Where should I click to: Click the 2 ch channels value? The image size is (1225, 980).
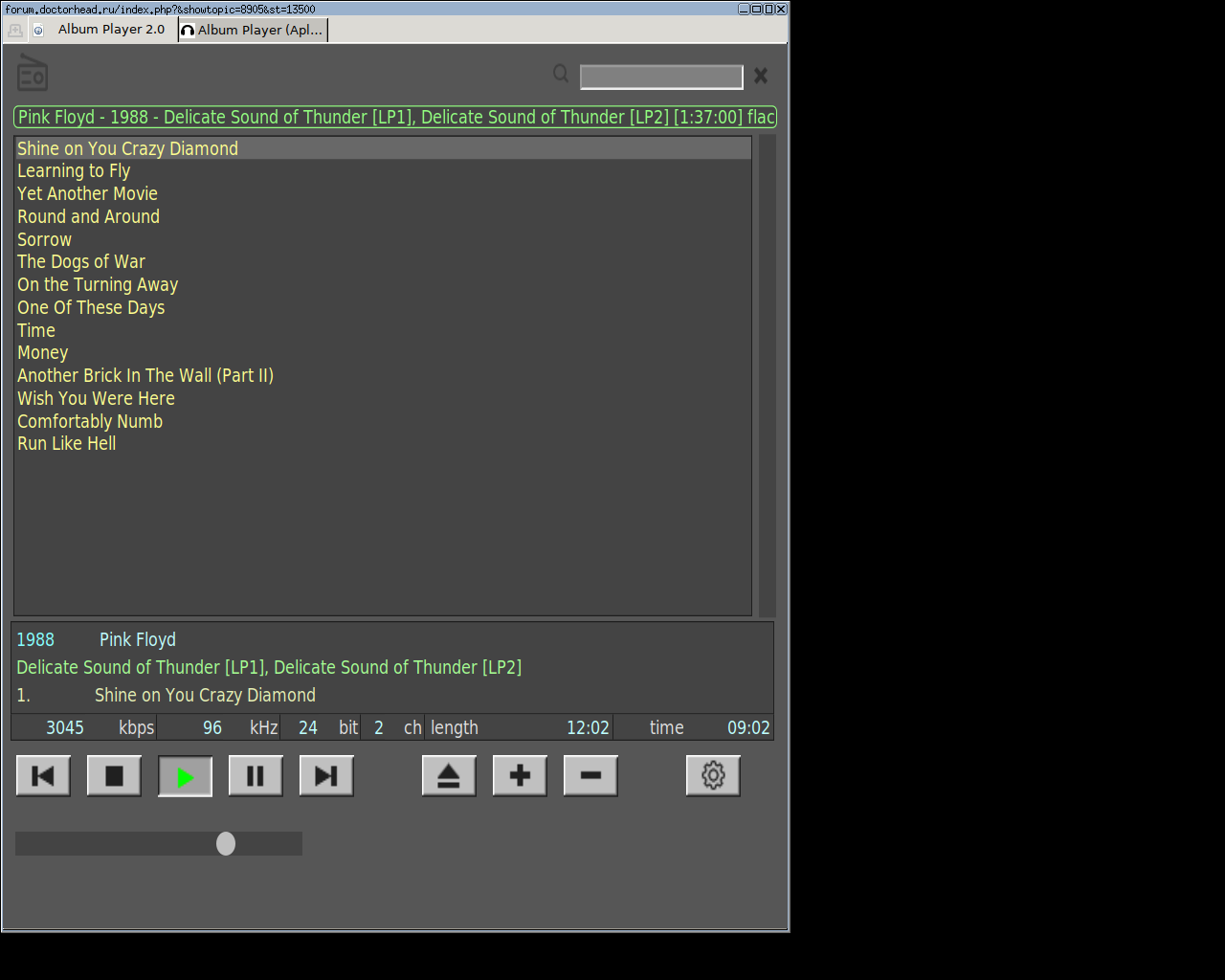point(379,727)
